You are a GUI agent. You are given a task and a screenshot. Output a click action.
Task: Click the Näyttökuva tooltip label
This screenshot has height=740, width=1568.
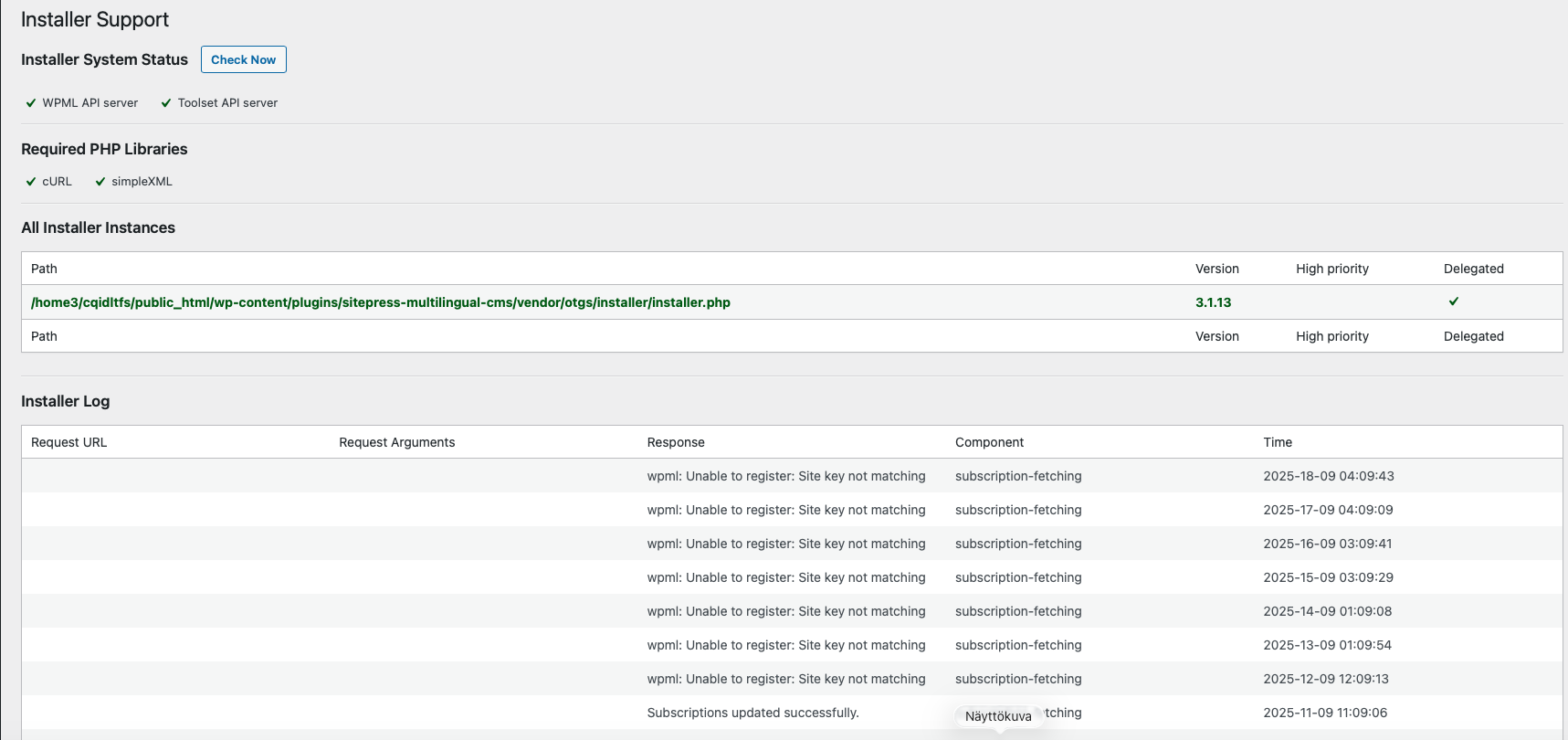[997, 716]
